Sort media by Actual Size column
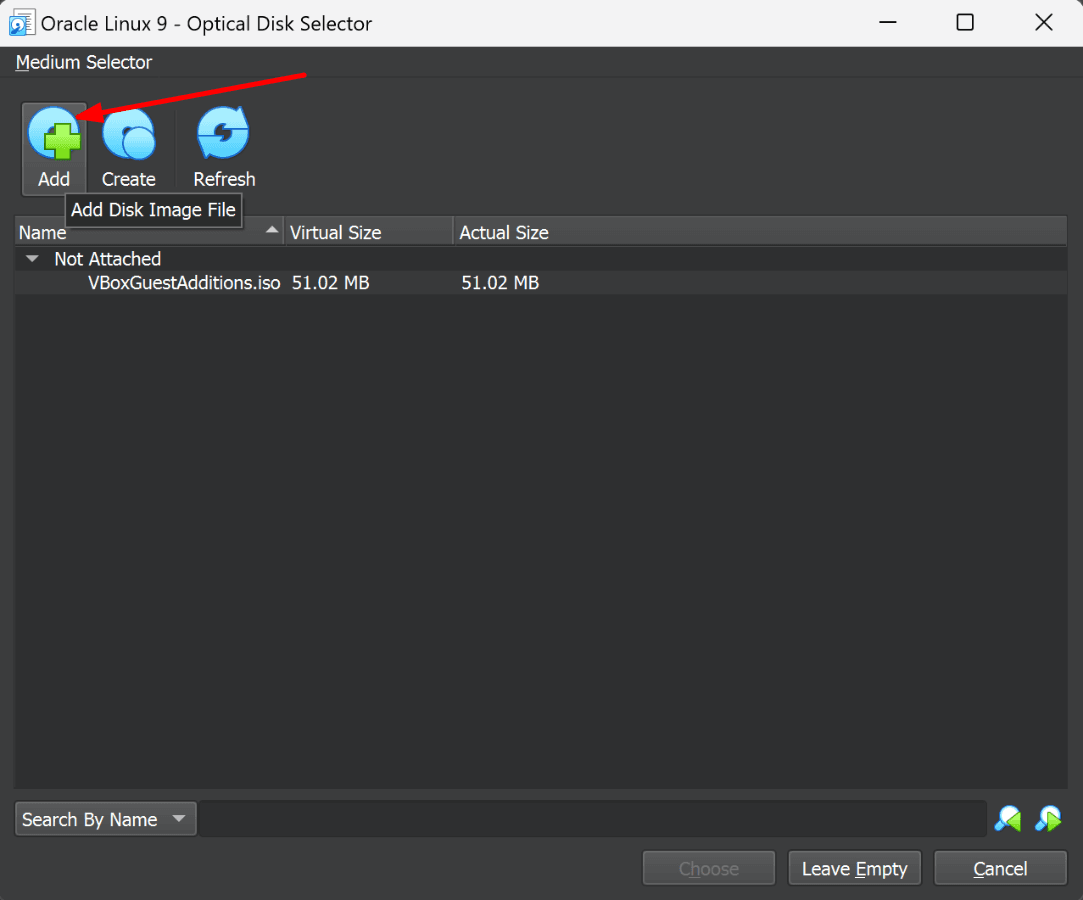This screenshot has width=1083, height=900. pos(504,231)
